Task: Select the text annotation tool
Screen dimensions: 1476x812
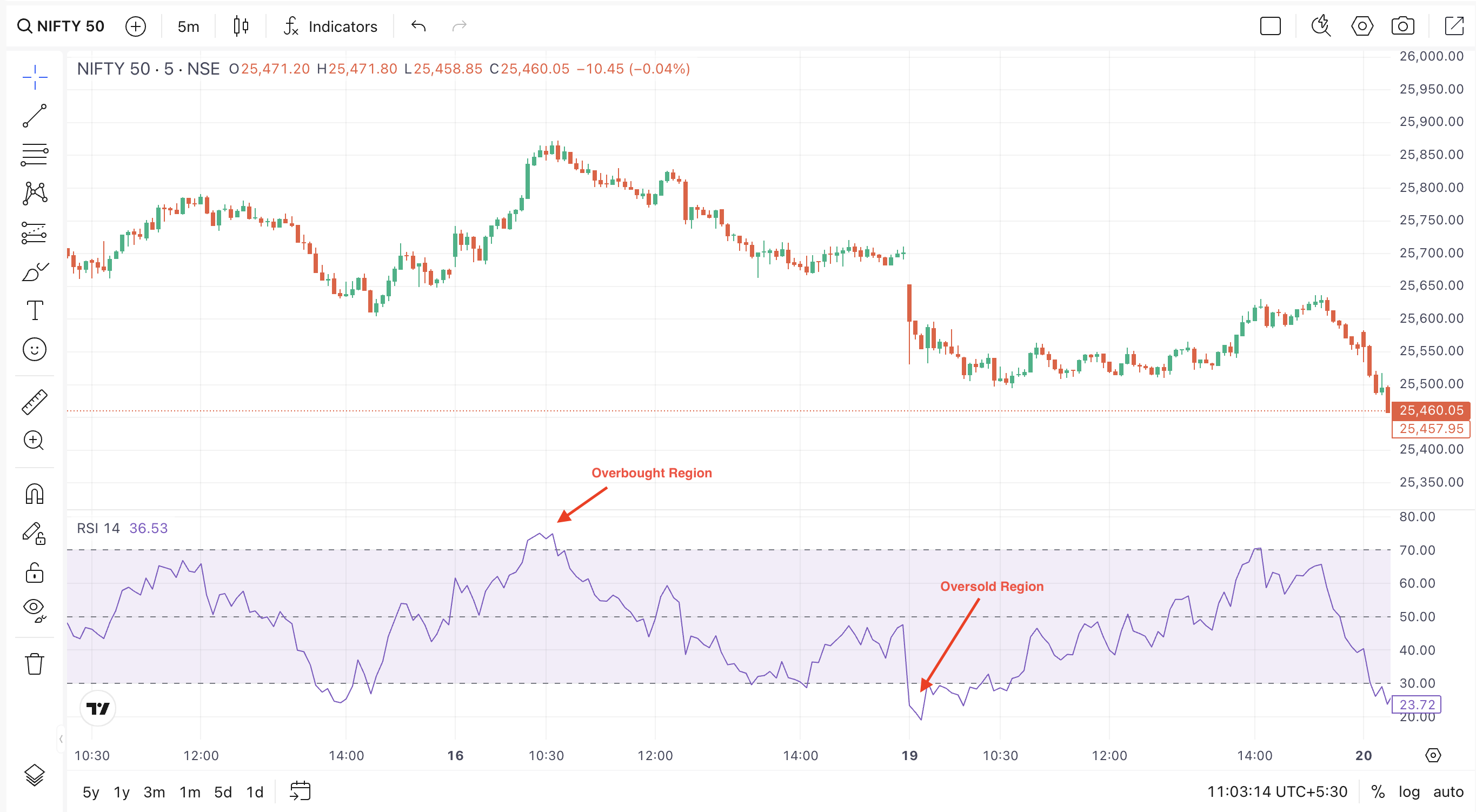Action: tap(35, 310)
